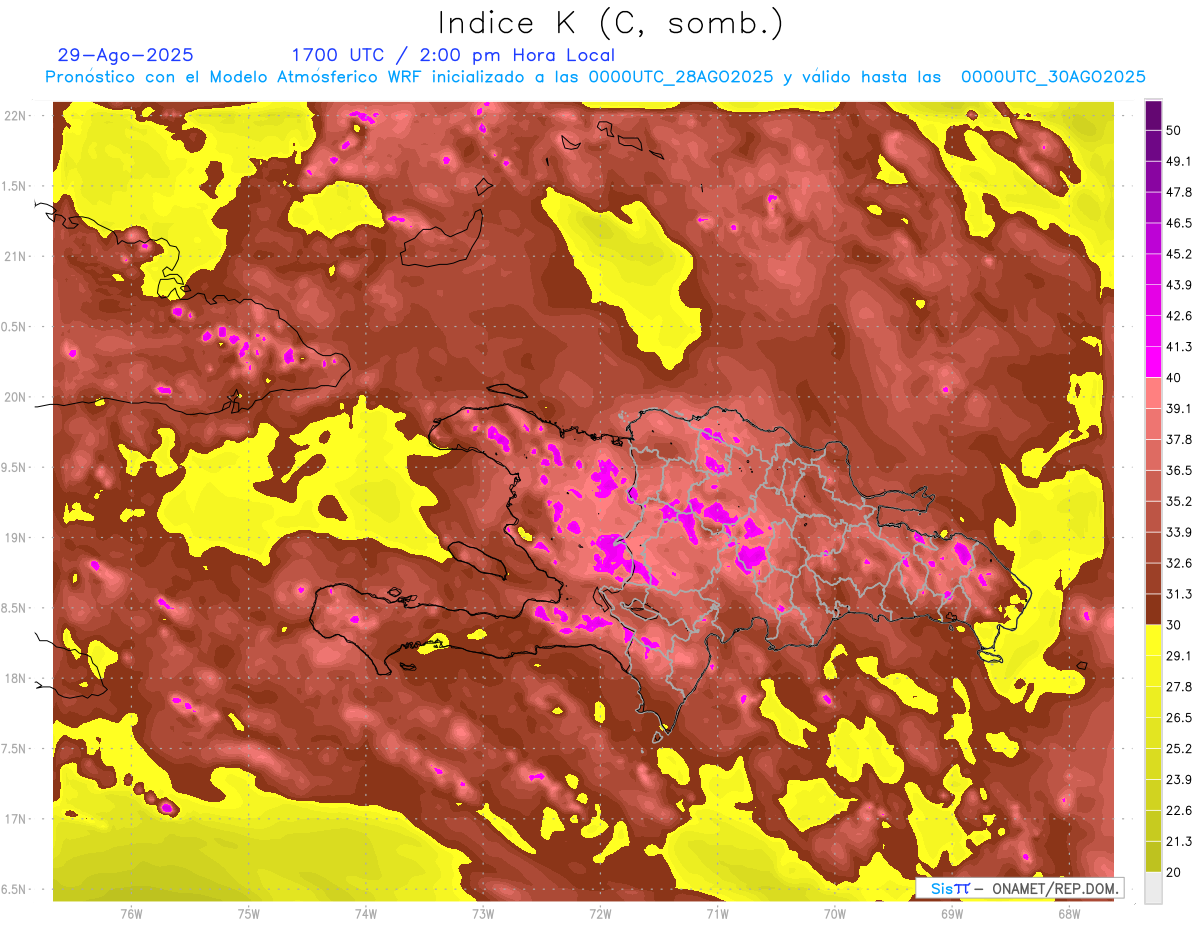Click the colorbar value '20'
This screenshot has width=1200, height=927.
coord(1173,873)
